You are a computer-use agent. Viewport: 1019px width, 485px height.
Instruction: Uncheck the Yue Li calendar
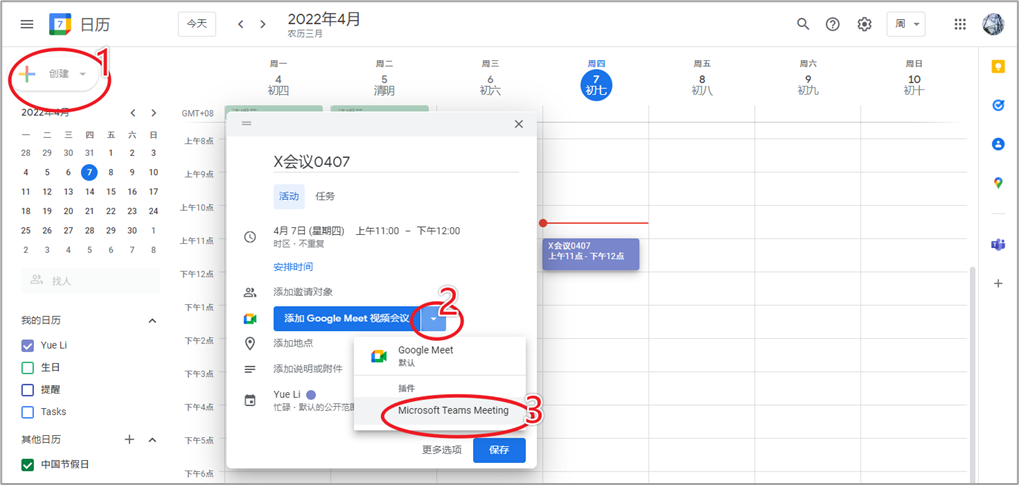coord(28,345)
